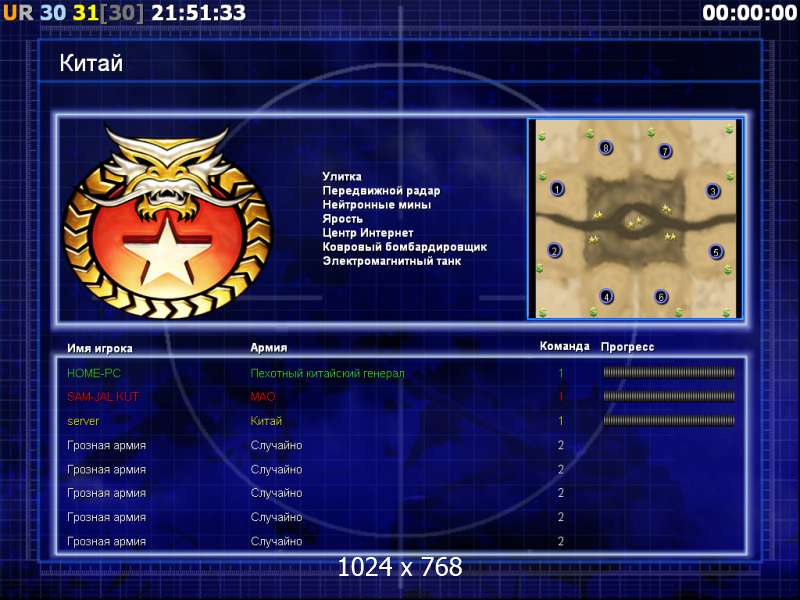Select start position 5 on the map
This screenshot has width=800, height=600.
716,252
